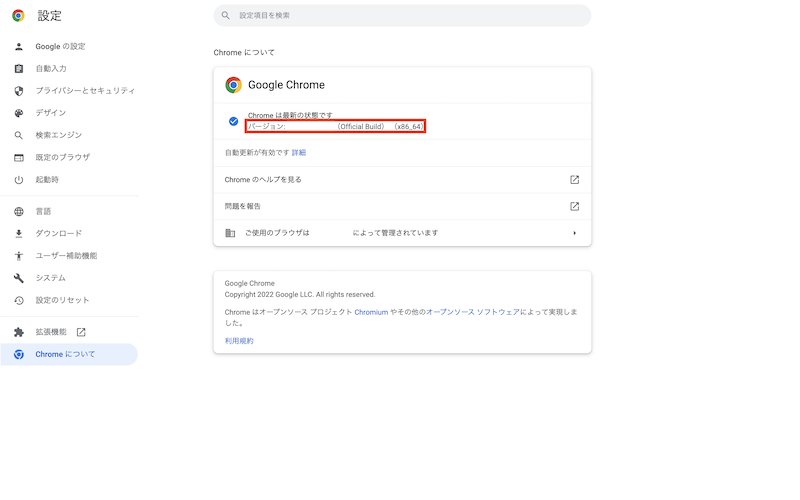
Task: Open 利用規約 terms link
Action: [239, 341]
